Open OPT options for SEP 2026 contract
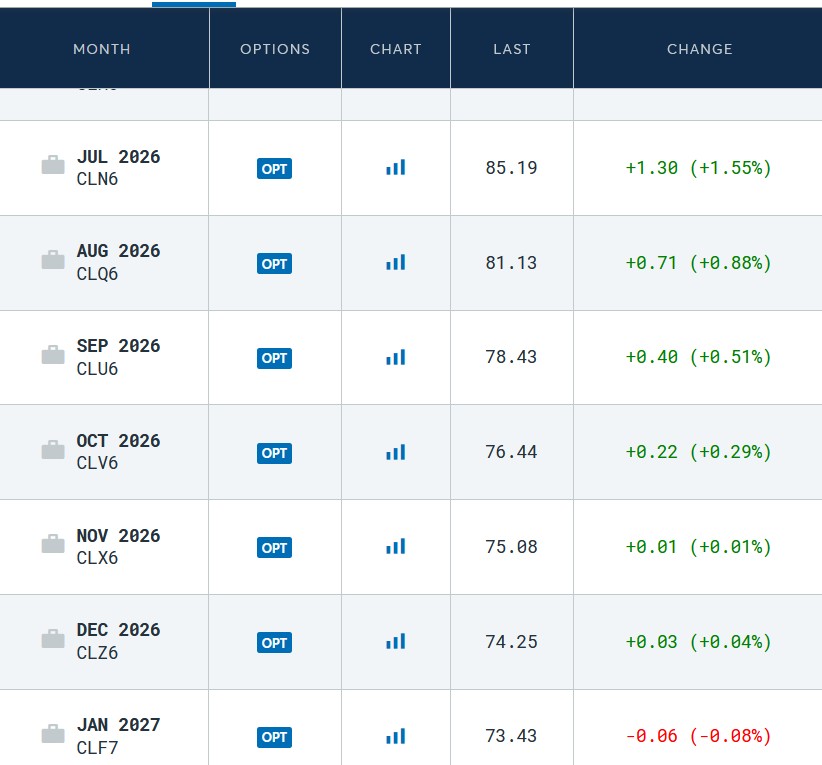The image size is (822, 765). tap(274, 358)
